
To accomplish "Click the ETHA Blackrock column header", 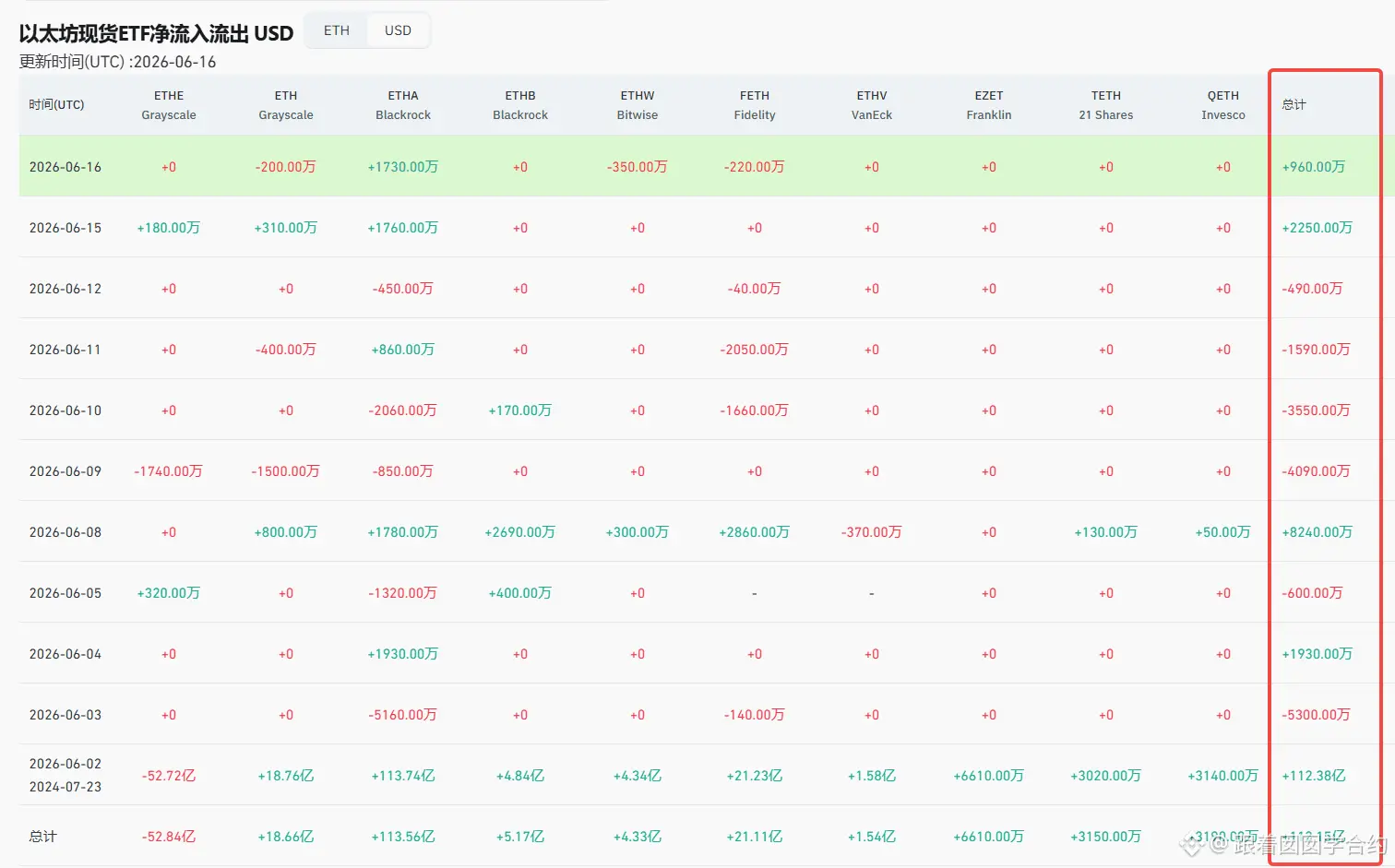I will [403, 105].
